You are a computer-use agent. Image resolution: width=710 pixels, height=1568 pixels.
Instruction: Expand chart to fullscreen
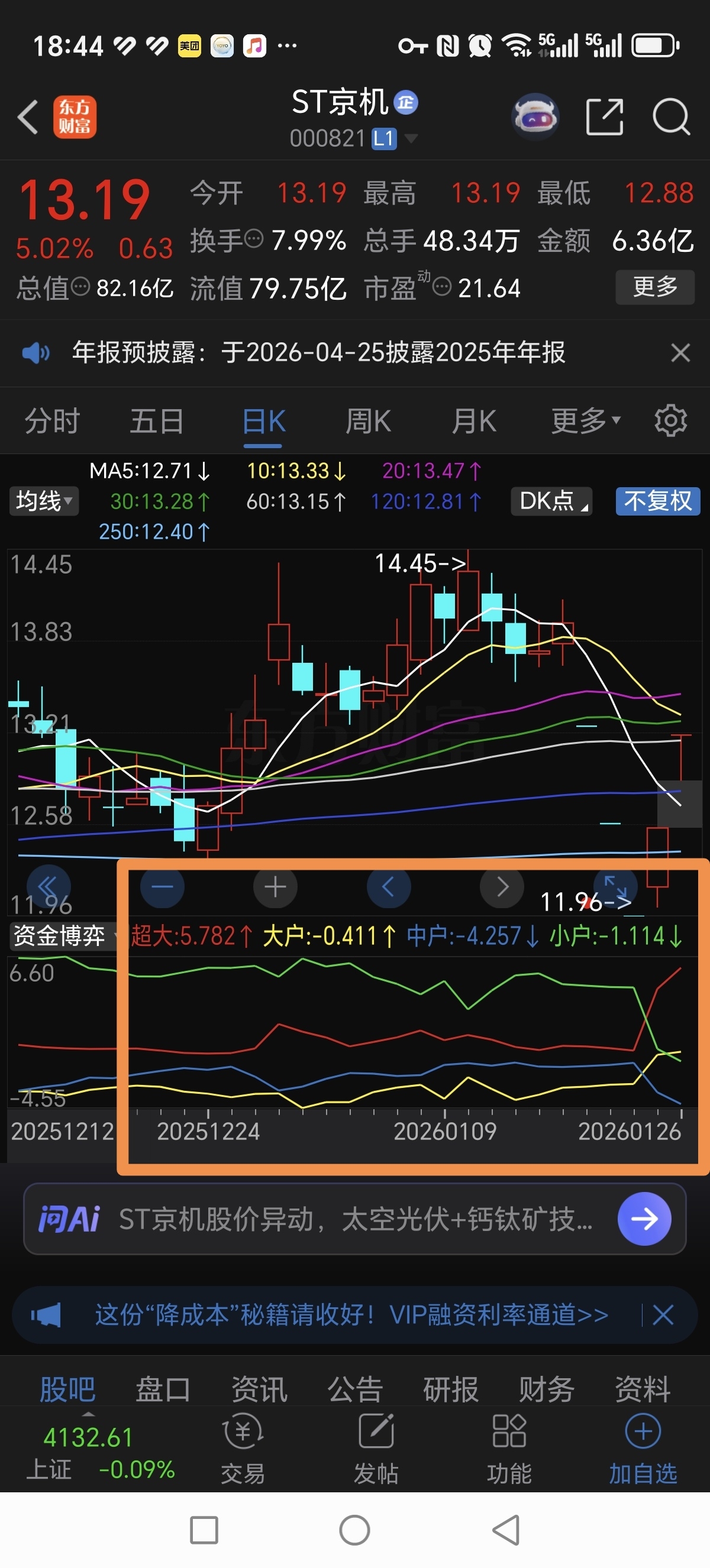[615, 886]
